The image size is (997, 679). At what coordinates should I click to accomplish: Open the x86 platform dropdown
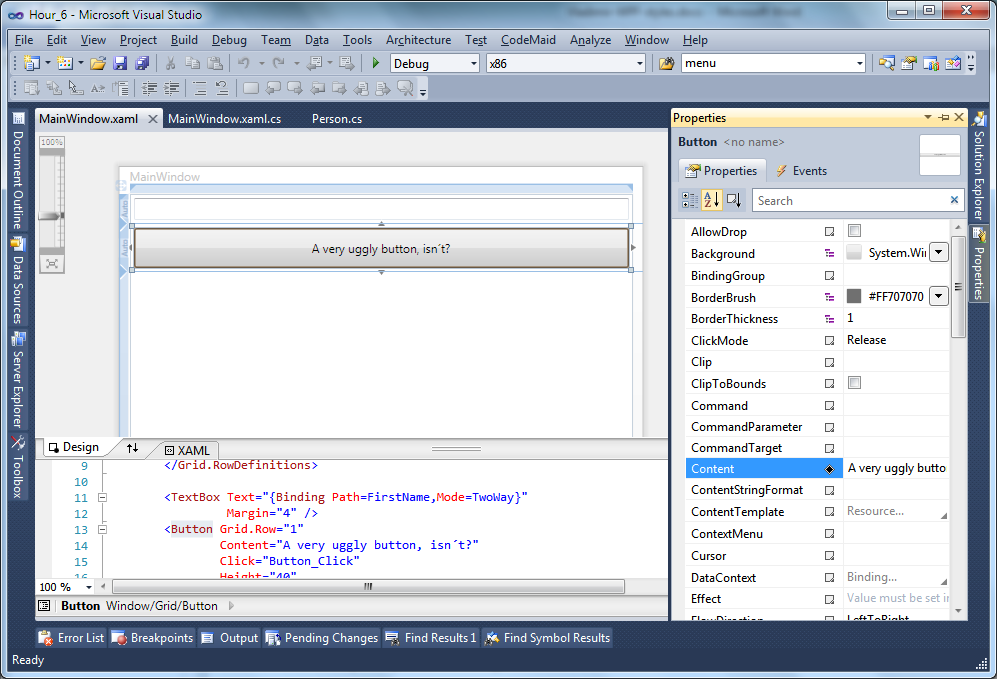point(640,64)
